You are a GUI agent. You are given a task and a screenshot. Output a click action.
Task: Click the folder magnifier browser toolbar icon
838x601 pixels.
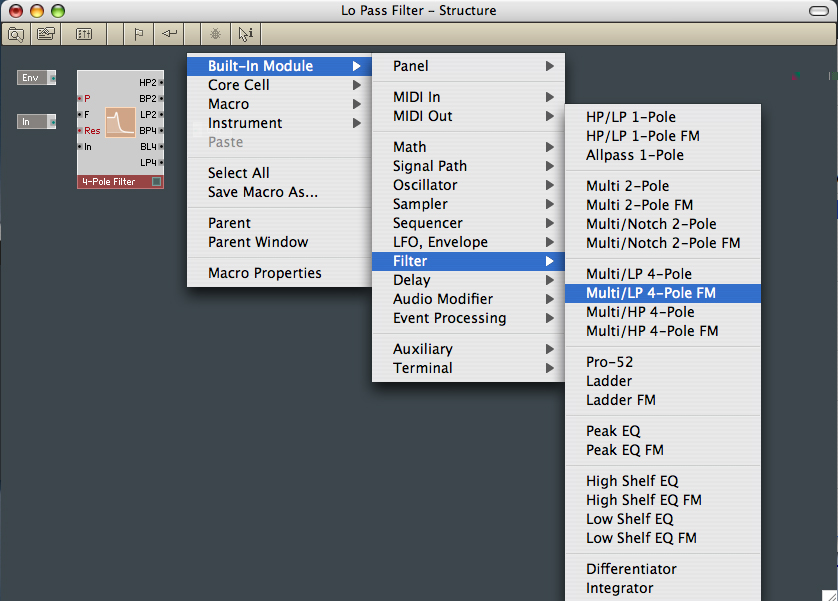click(16, 35)
